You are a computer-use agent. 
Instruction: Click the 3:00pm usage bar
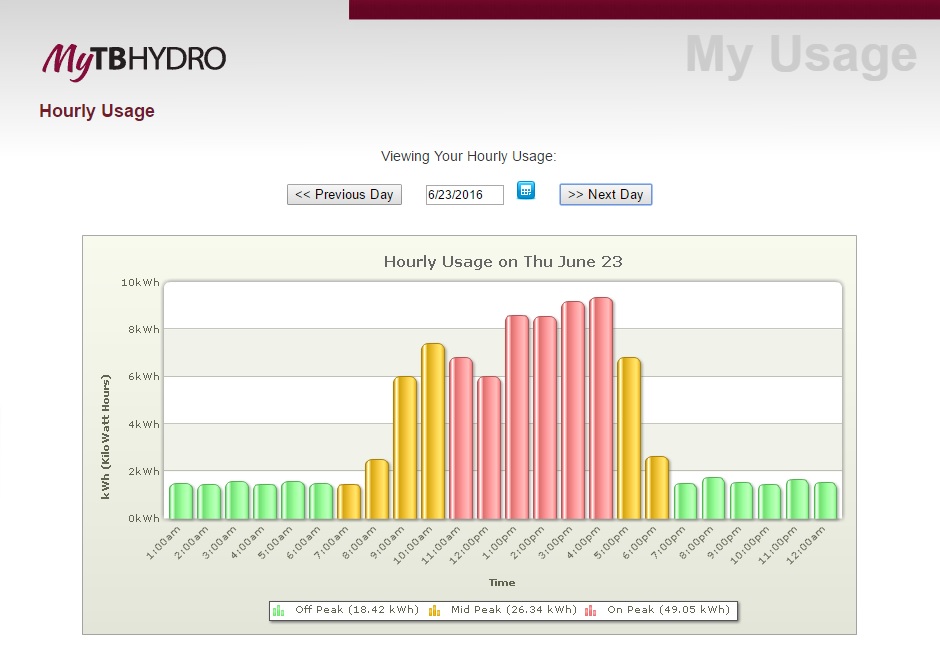573,411
